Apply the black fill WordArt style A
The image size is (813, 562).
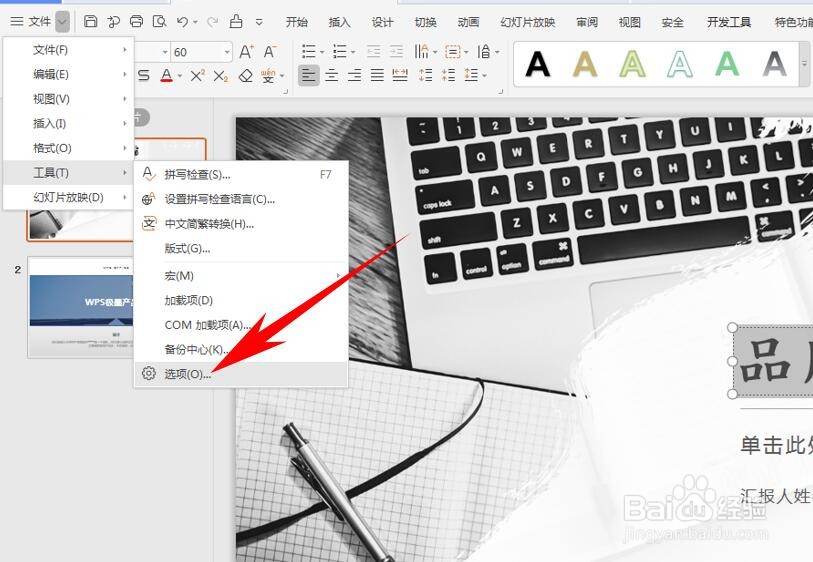point(537,64)
